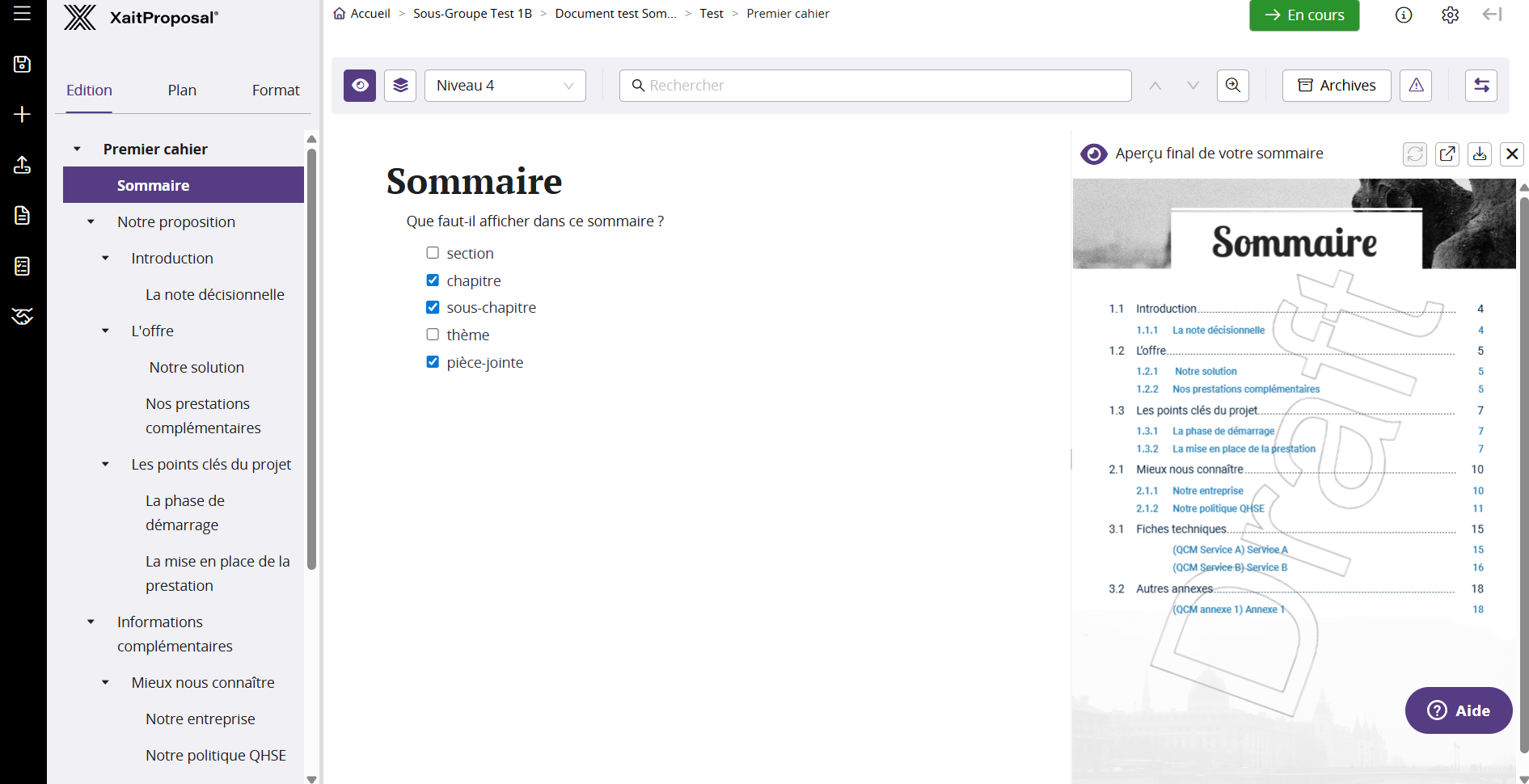Image resolution: width=1529 pixels, height=784 pixels.
Task: Click the warning triangle icon next to Archives
Action: click(x=1415, y=85)
